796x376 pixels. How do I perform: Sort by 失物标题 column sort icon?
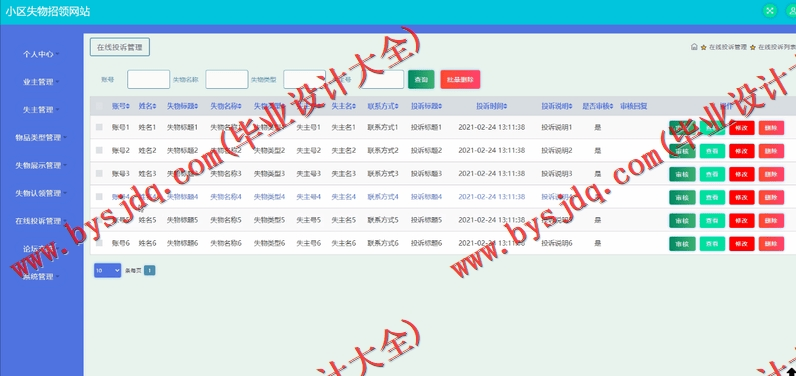196,107
